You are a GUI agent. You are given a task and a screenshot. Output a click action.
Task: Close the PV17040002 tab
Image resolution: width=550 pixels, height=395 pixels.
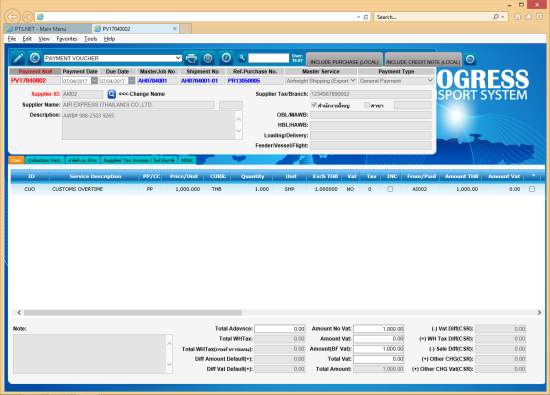click(x=175, y=29)
